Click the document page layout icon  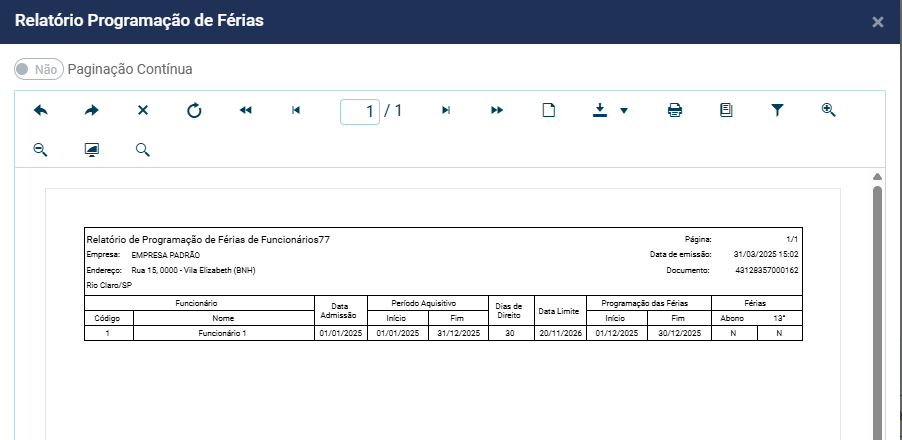tap(726, 111)
